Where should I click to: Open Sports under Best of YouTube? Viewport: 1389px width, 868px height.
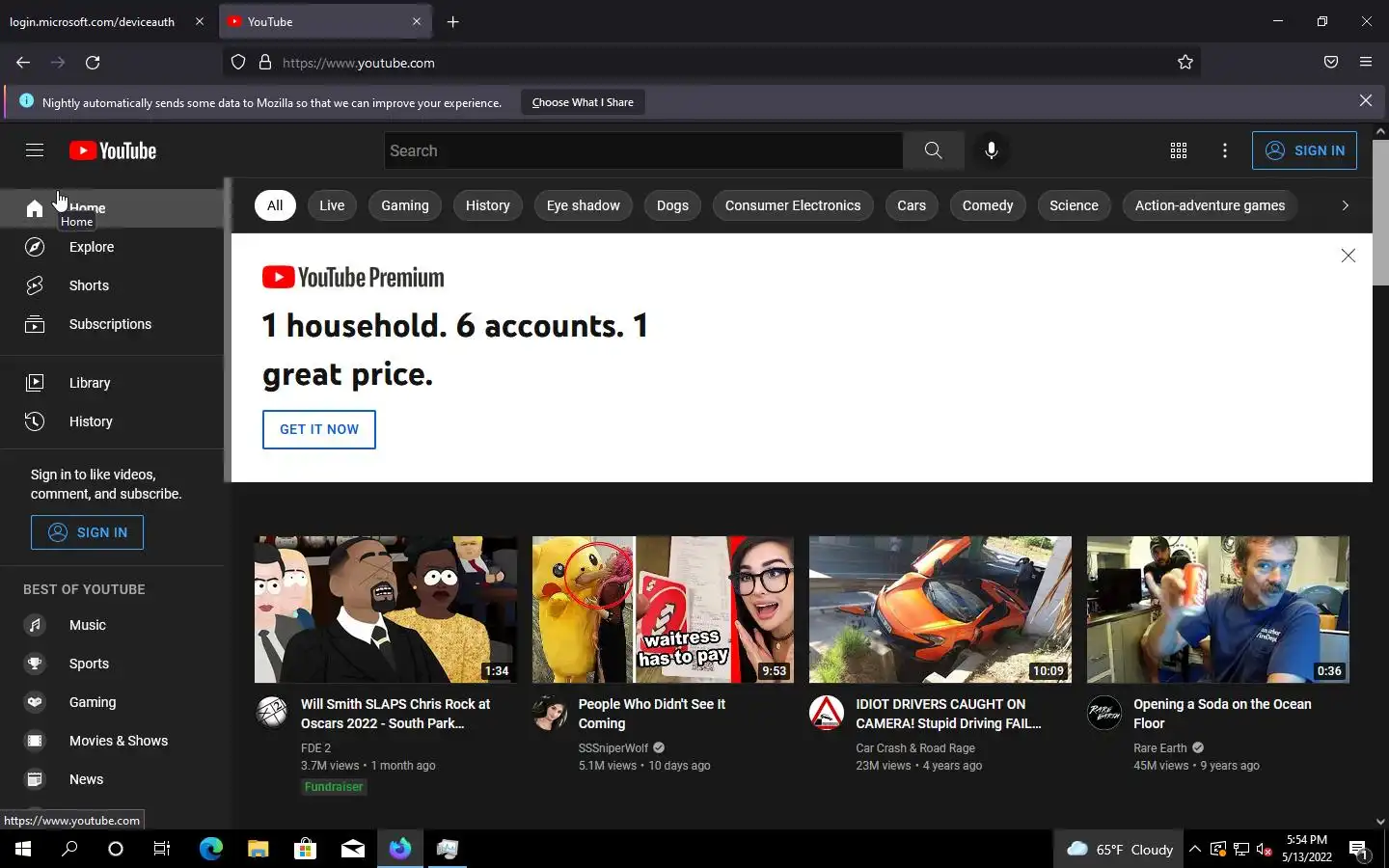point(112,664)
